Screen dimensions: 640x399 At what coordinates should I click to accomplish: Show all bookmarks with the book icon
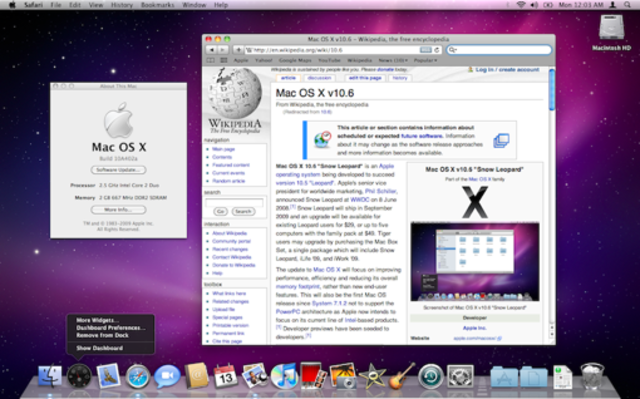(x=211, y=60)
